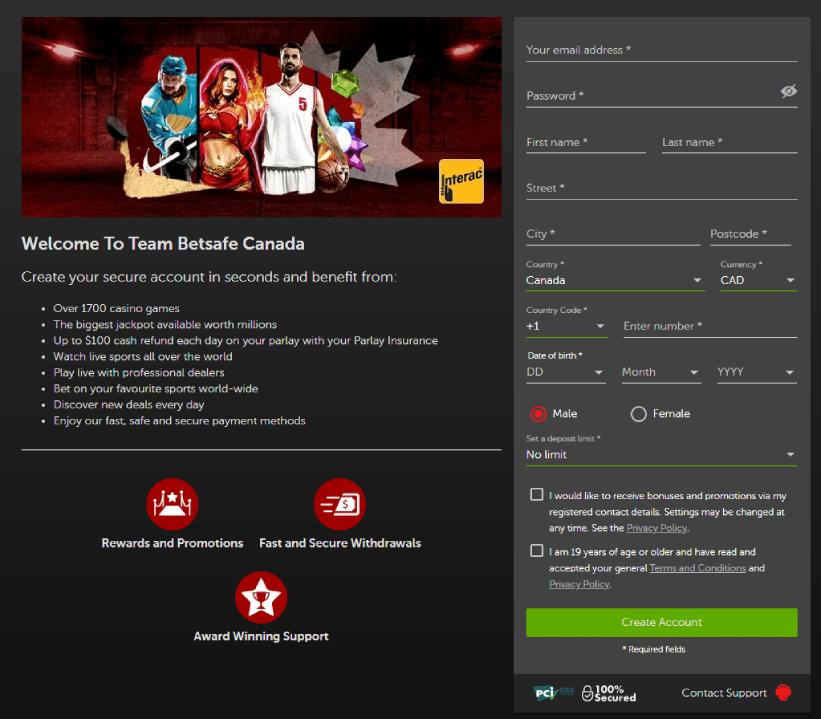This screenshot has height=719, width=821.
Task: Toggle password visibility eye icon
Action: [789, 91]
